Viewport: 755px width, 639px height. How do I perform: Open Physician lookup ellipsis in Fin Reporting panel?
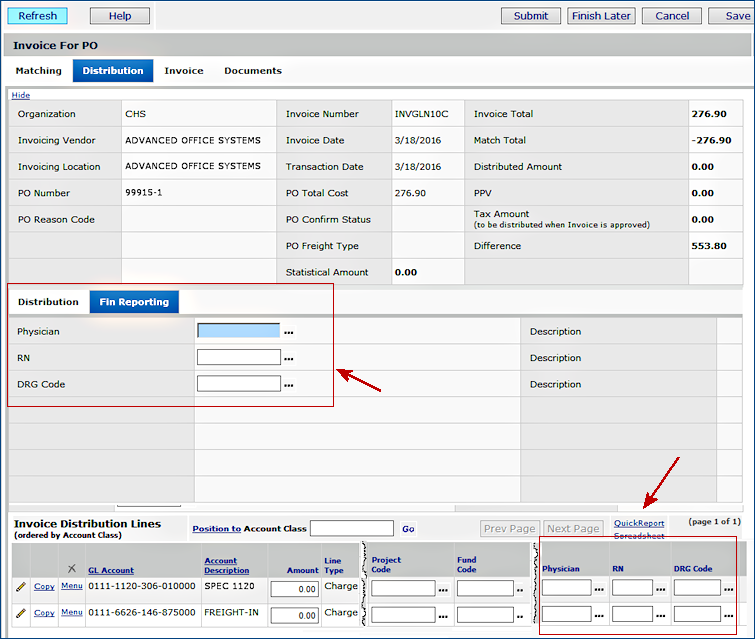click(290, 331)
